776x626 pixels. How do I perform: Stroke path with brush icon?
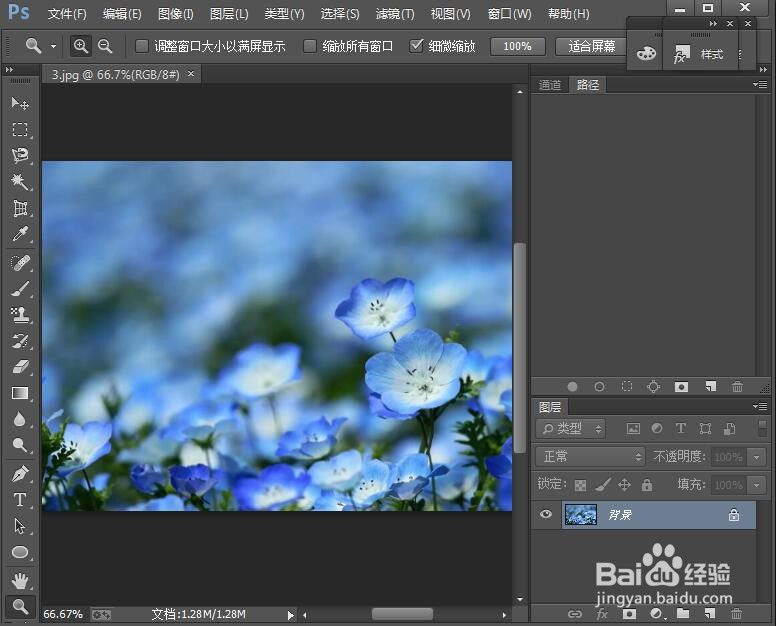(599, 386)
